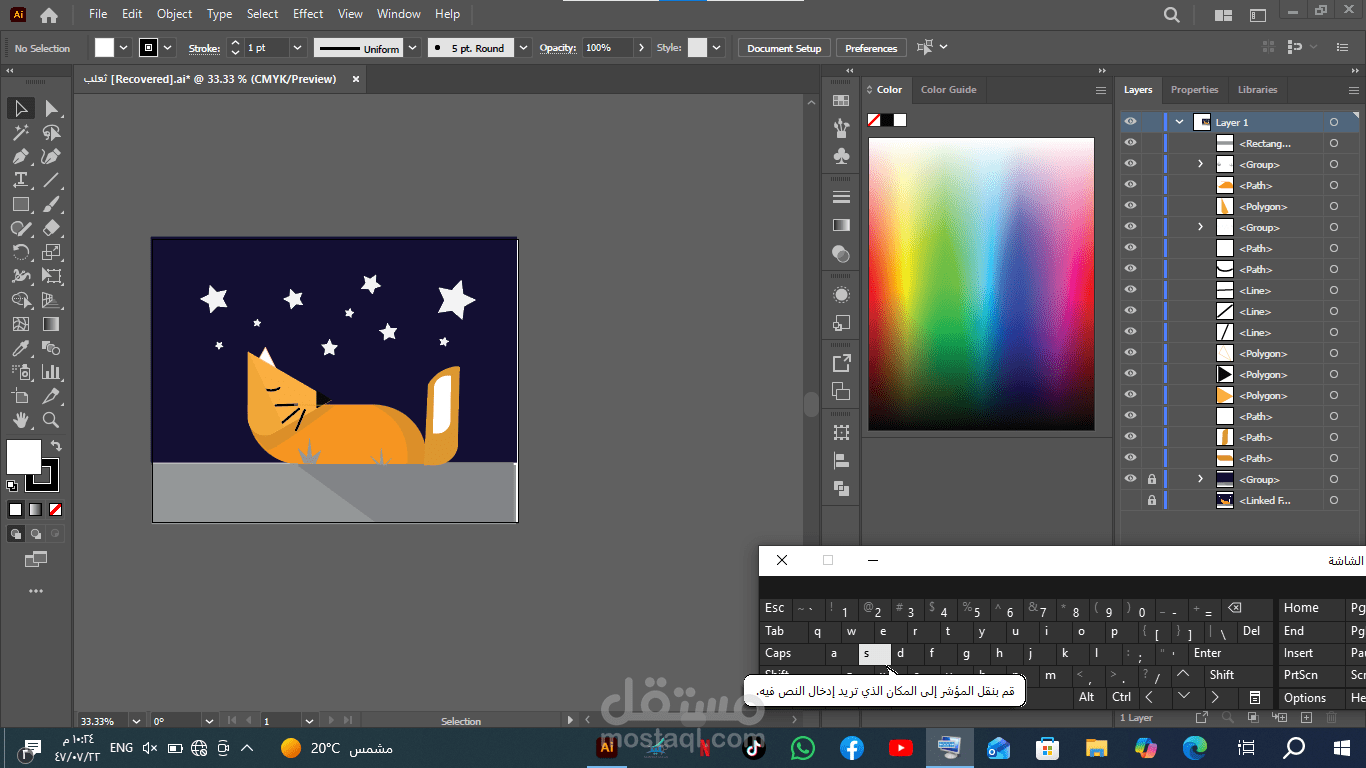Open the opacity percentage dropdown
1366x768 pixels.
point(640,48)
